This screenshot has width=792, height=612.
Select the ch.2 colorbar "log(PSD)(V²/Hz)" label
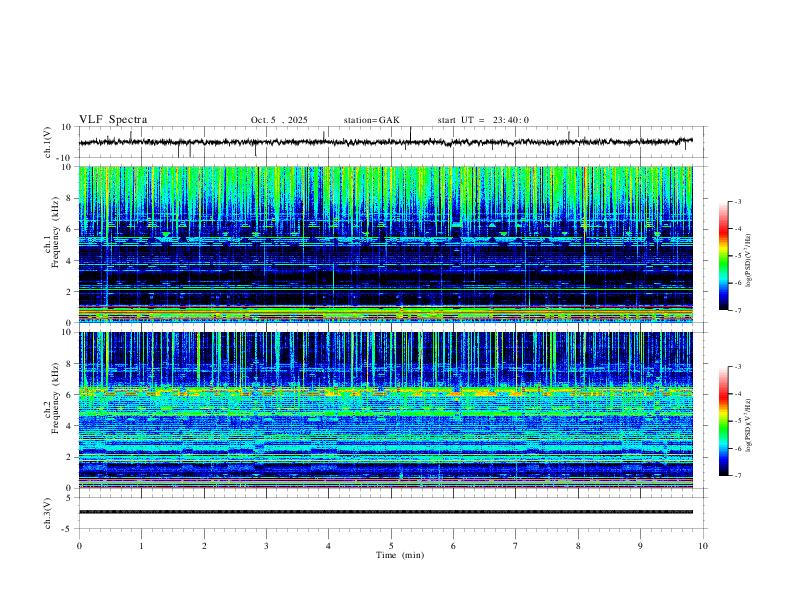point(749,425)
